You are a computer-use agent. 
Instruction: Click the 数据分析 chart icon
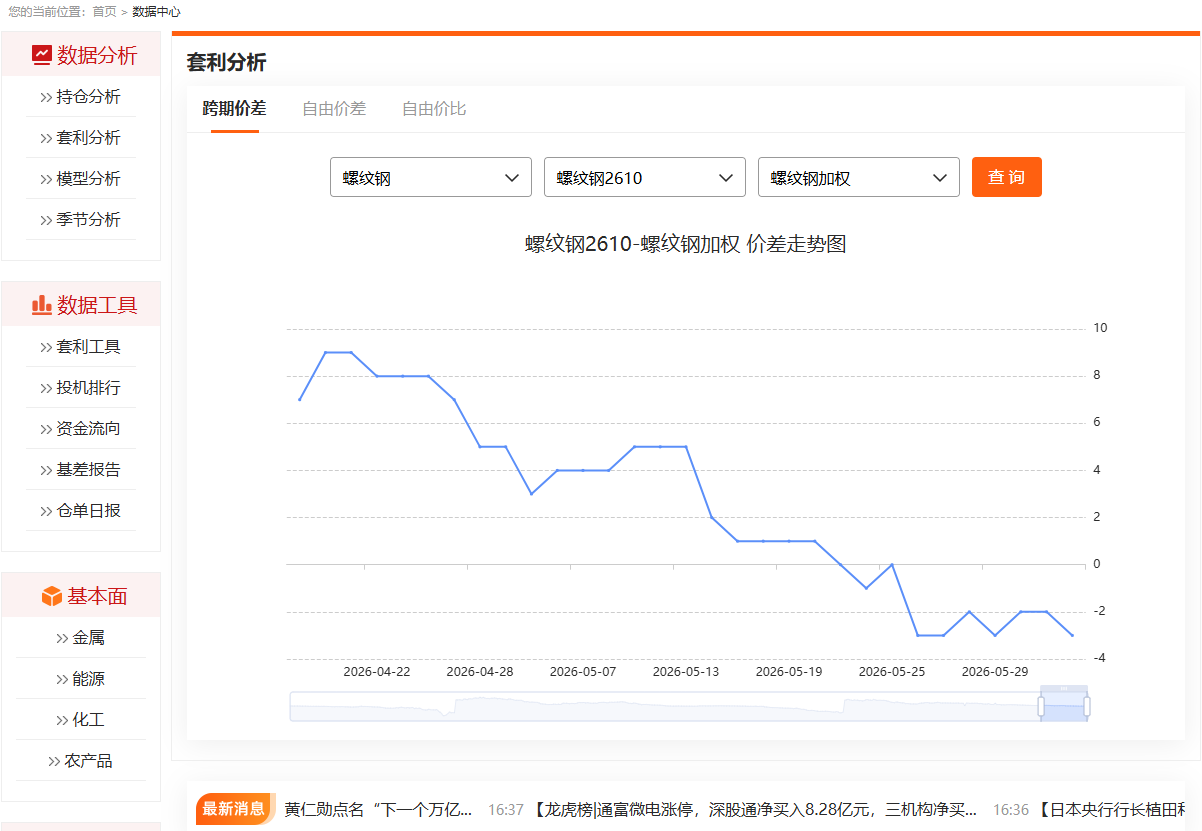[x=41, y=55]
